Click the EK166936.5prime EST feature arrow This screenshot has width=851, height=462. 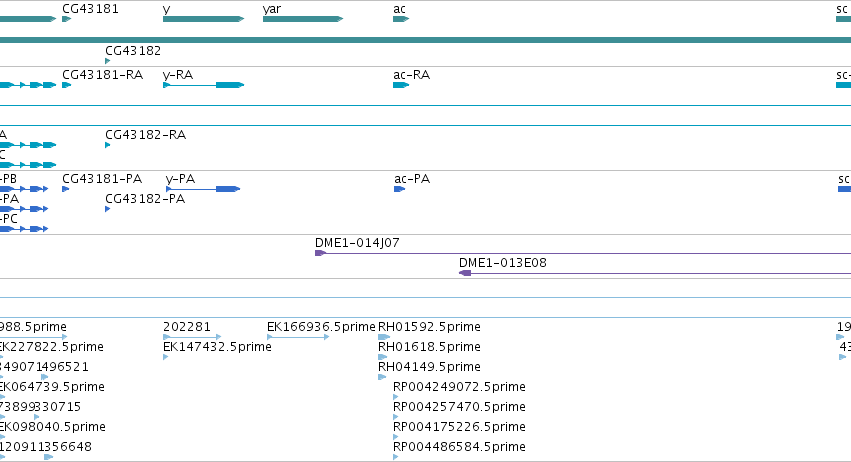pyautogui.click(x=298, y=337)
